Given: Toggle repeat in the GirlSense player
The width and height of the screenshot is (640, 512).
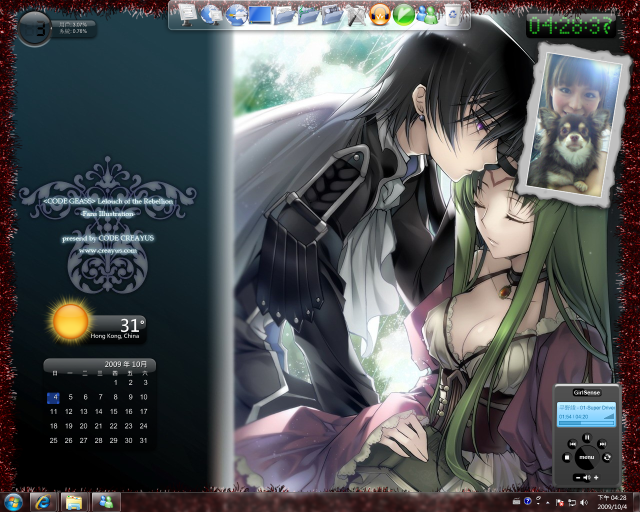Looking at the screenshot, I should pyautogui.click(x=607, y=457).
